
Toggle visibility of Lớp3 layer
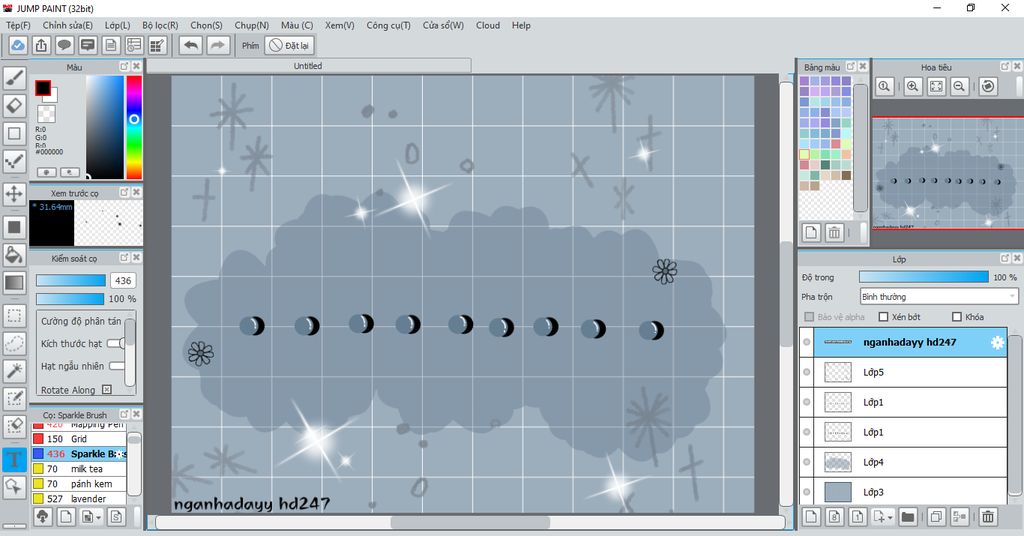[x=807, y=492]
